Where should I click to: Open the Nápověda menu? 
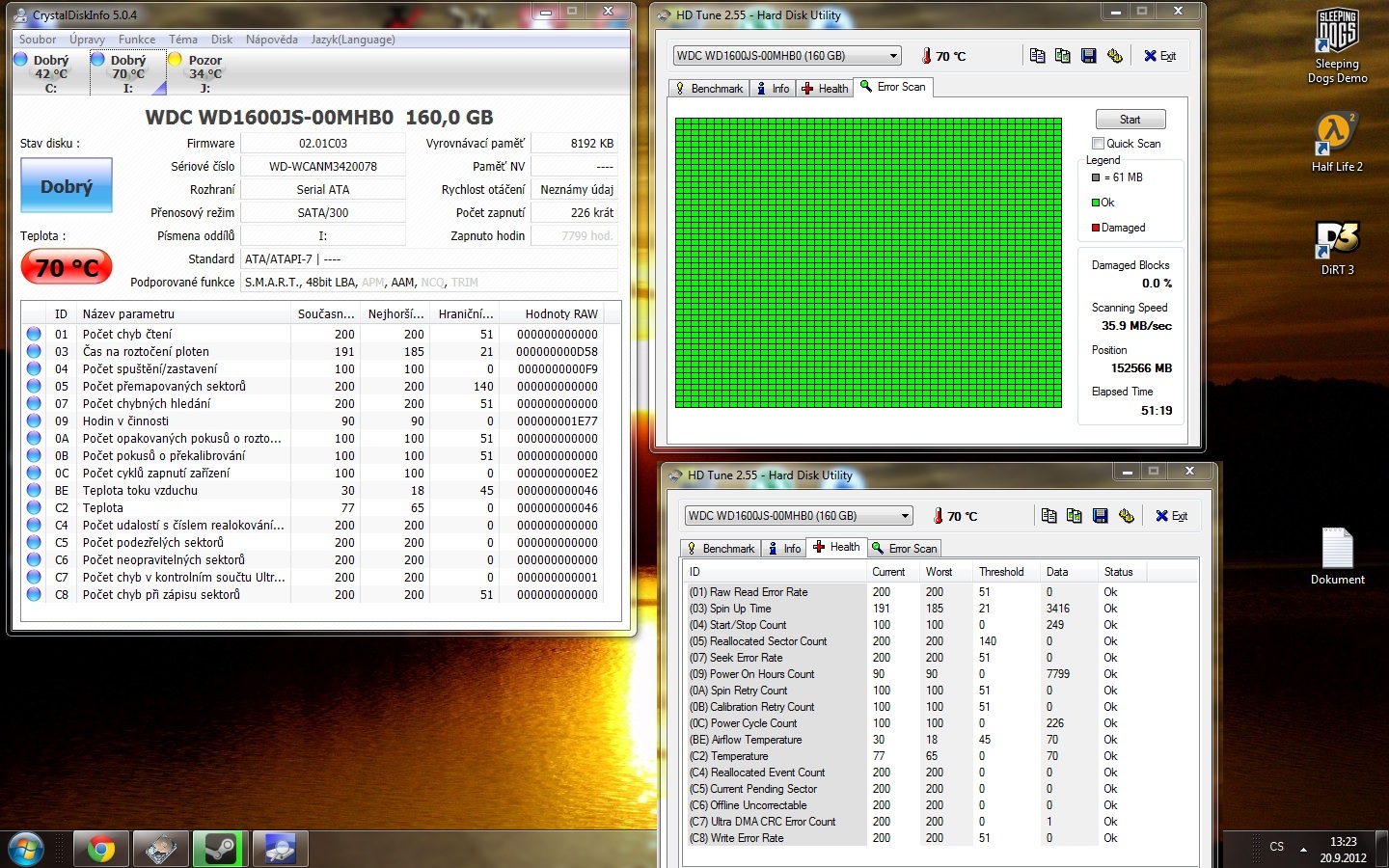(x=272, y=40)
